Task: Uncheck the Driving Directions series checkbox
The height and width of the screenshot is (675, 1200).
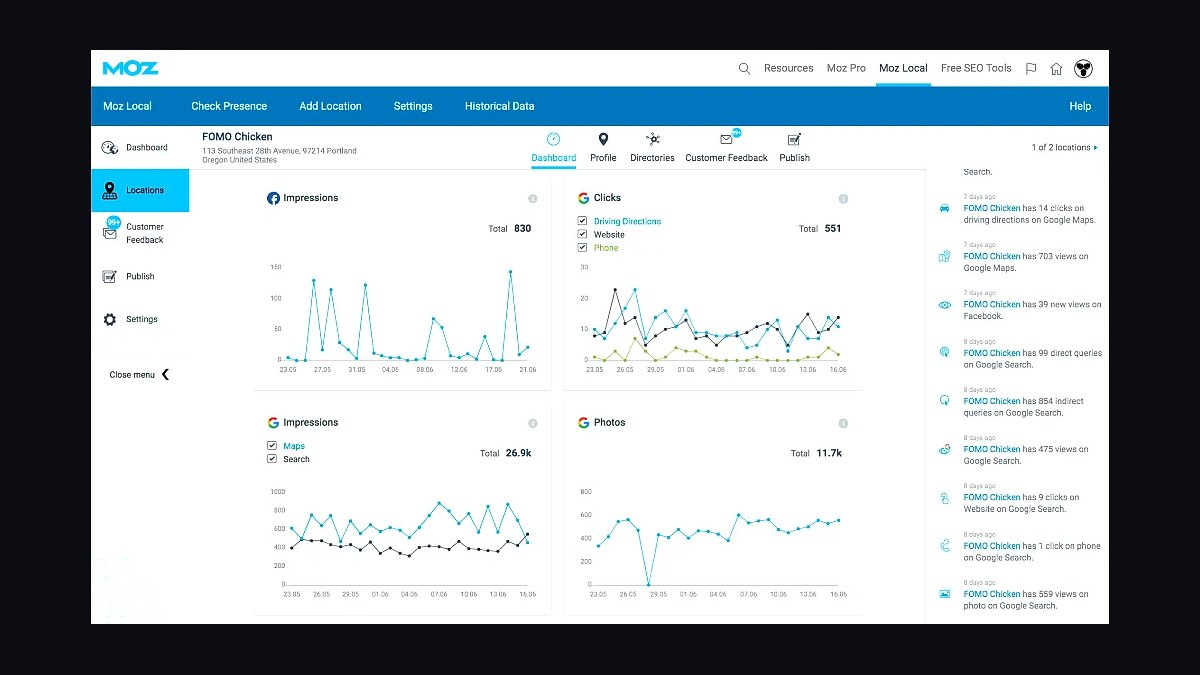Action: (x=582, y=221)
